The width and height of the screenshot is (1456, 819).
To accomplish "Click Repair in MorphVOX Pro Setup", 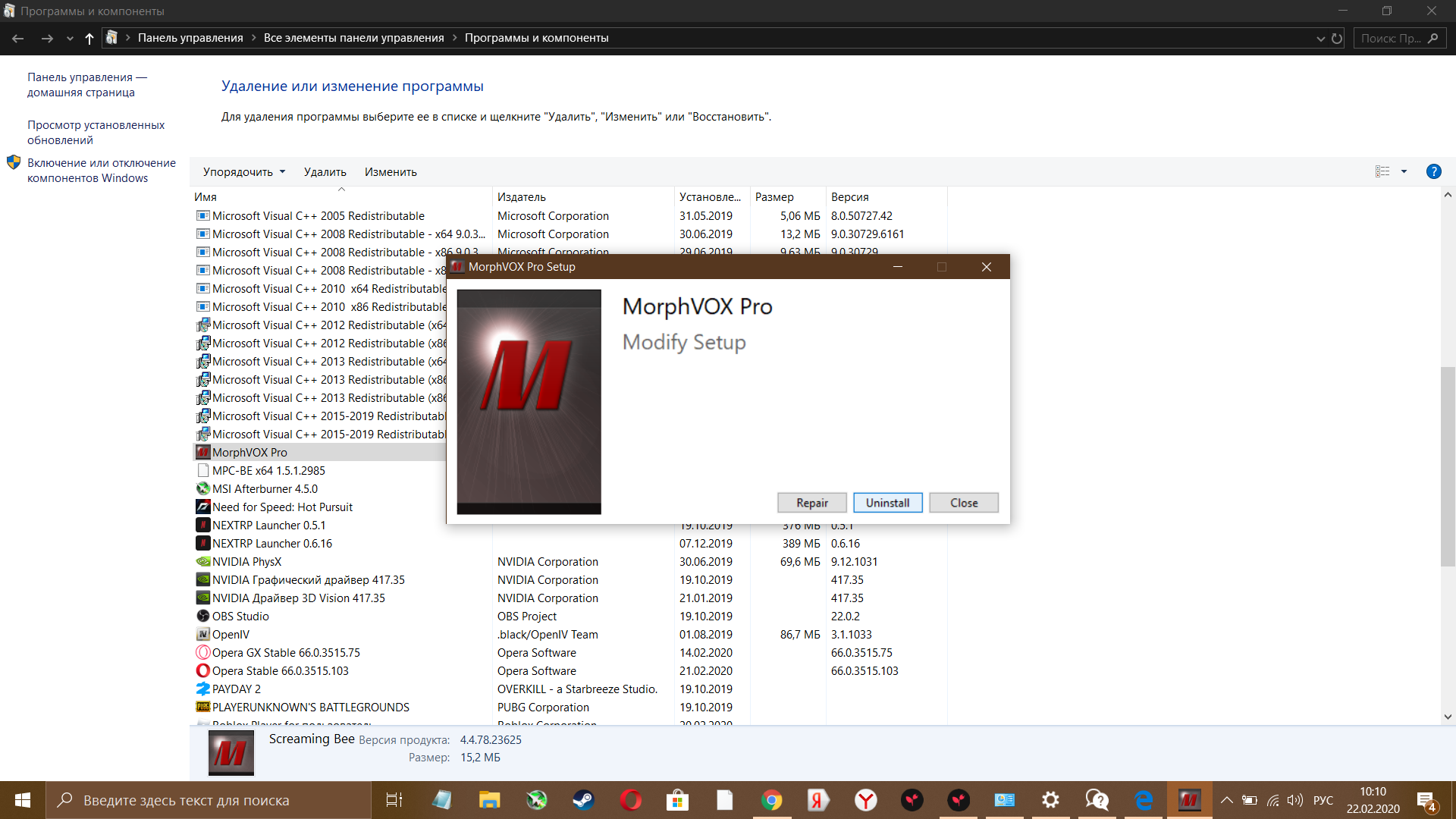I will point(811,503).
